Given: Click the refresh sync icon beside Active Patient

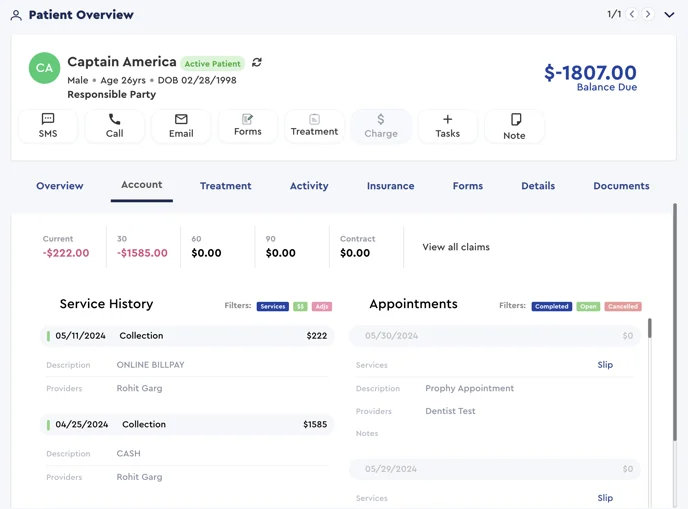Looking at the screenshot, I should click(257, 63).
